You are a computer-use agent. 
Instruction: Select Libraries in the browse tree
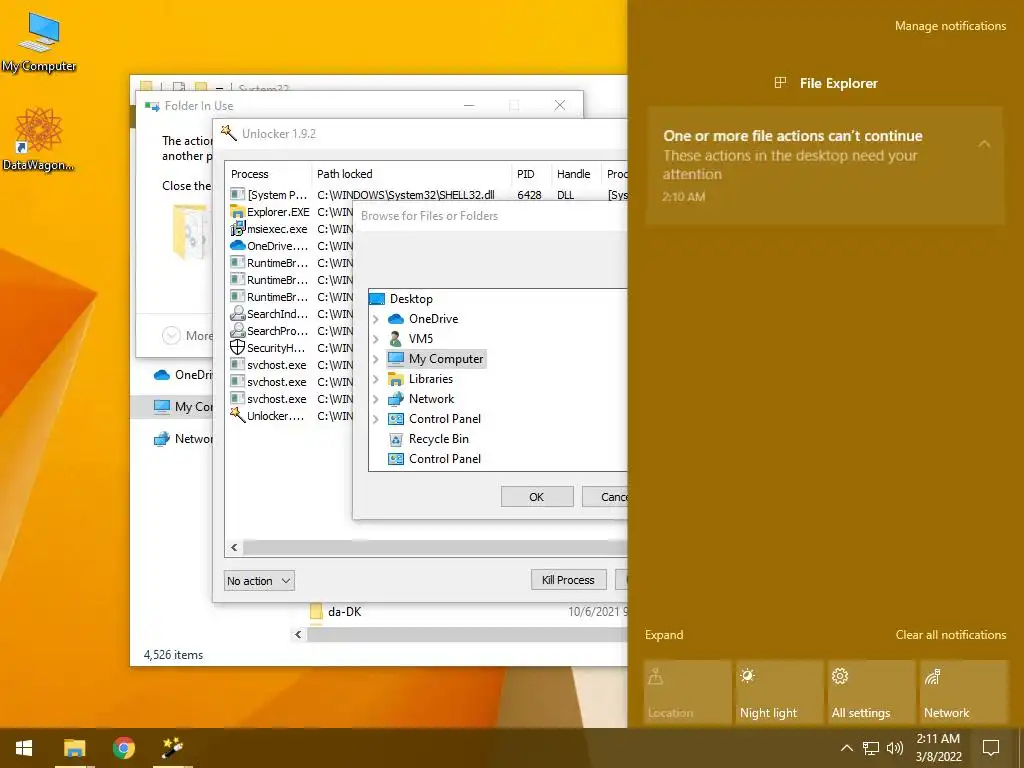[x=430, y=379]
